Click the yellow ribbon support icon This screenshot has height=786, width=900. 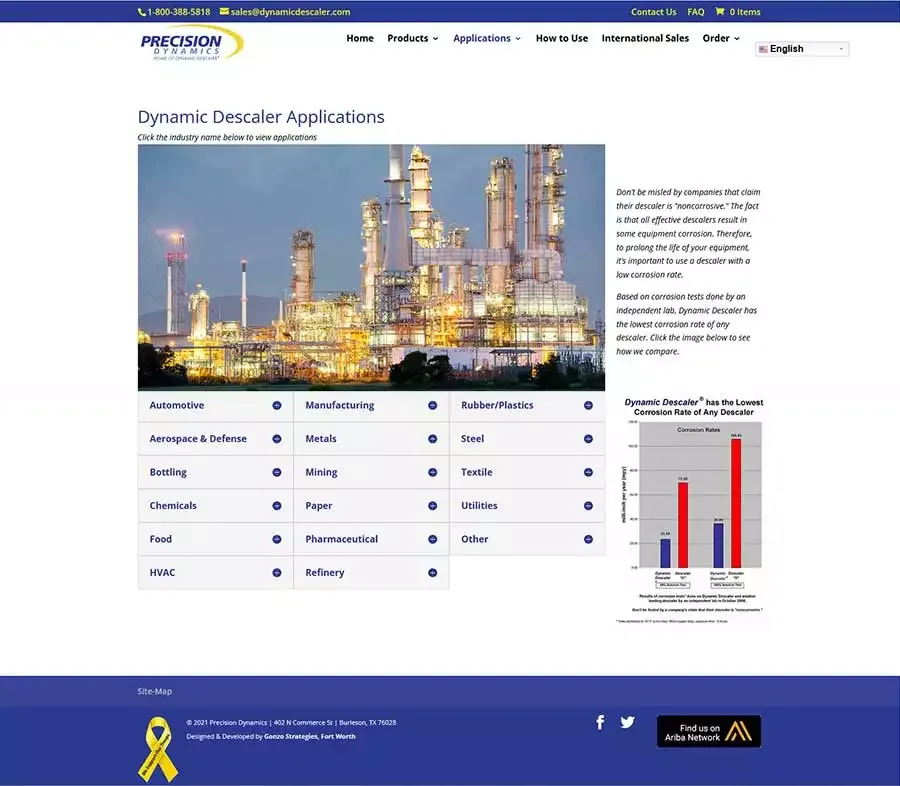tap(159, 748)
